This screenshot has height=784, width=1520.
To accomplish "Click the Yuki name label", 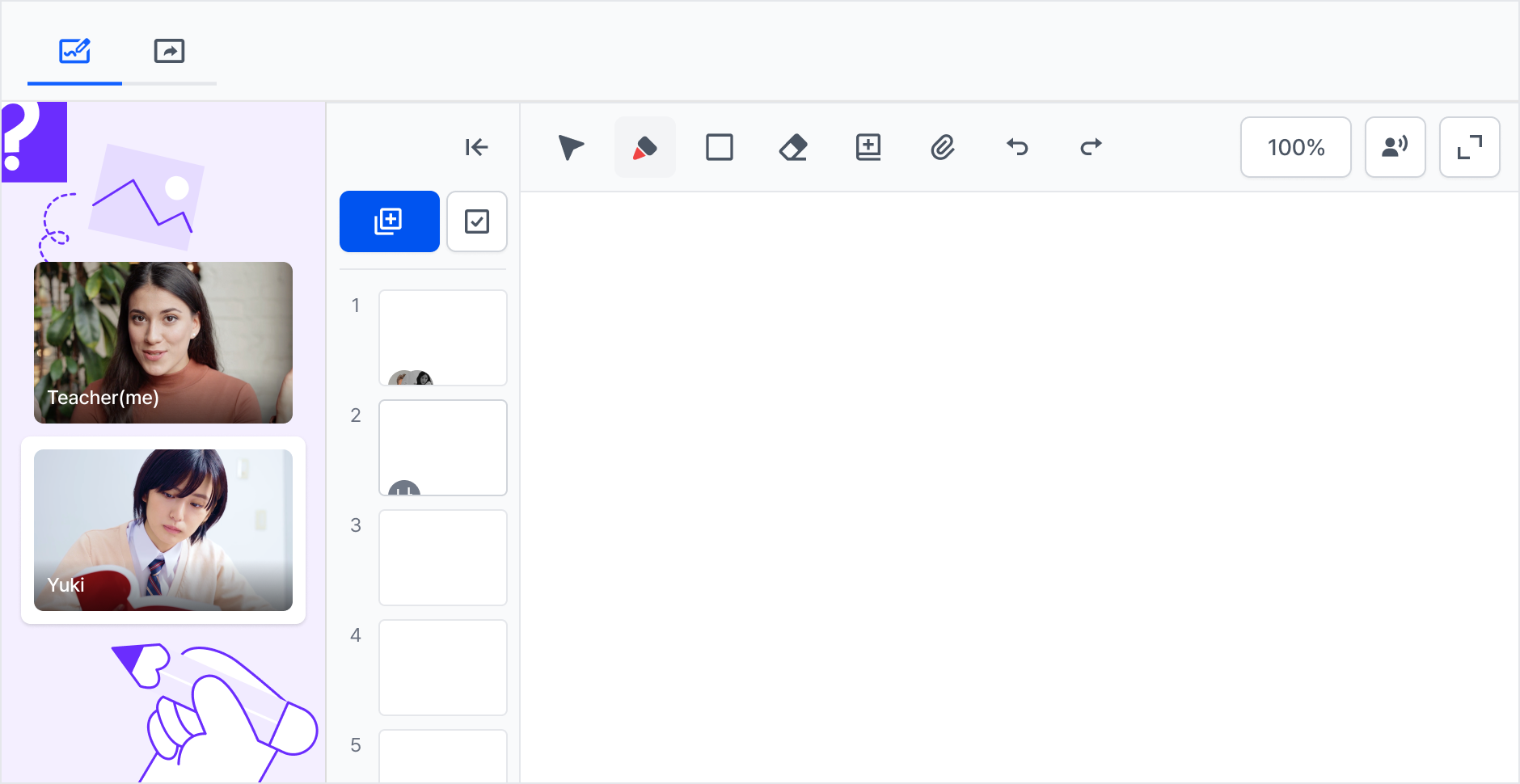I will [x=65, y=585].
